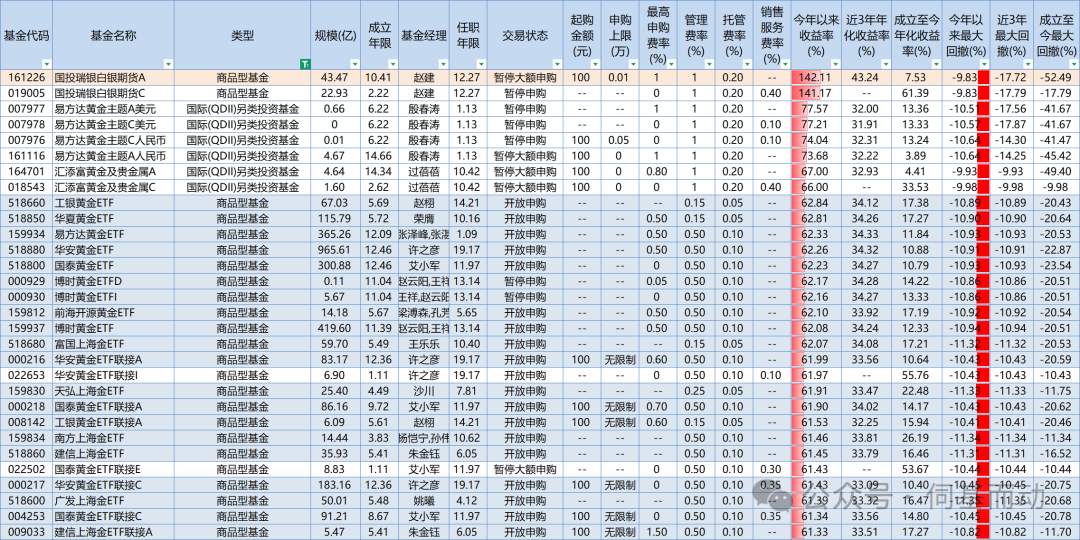Open the 基金经理 column filter dropdown
Image resolution: width=1080 pixels, height=540 pixels.
[444, 64]
